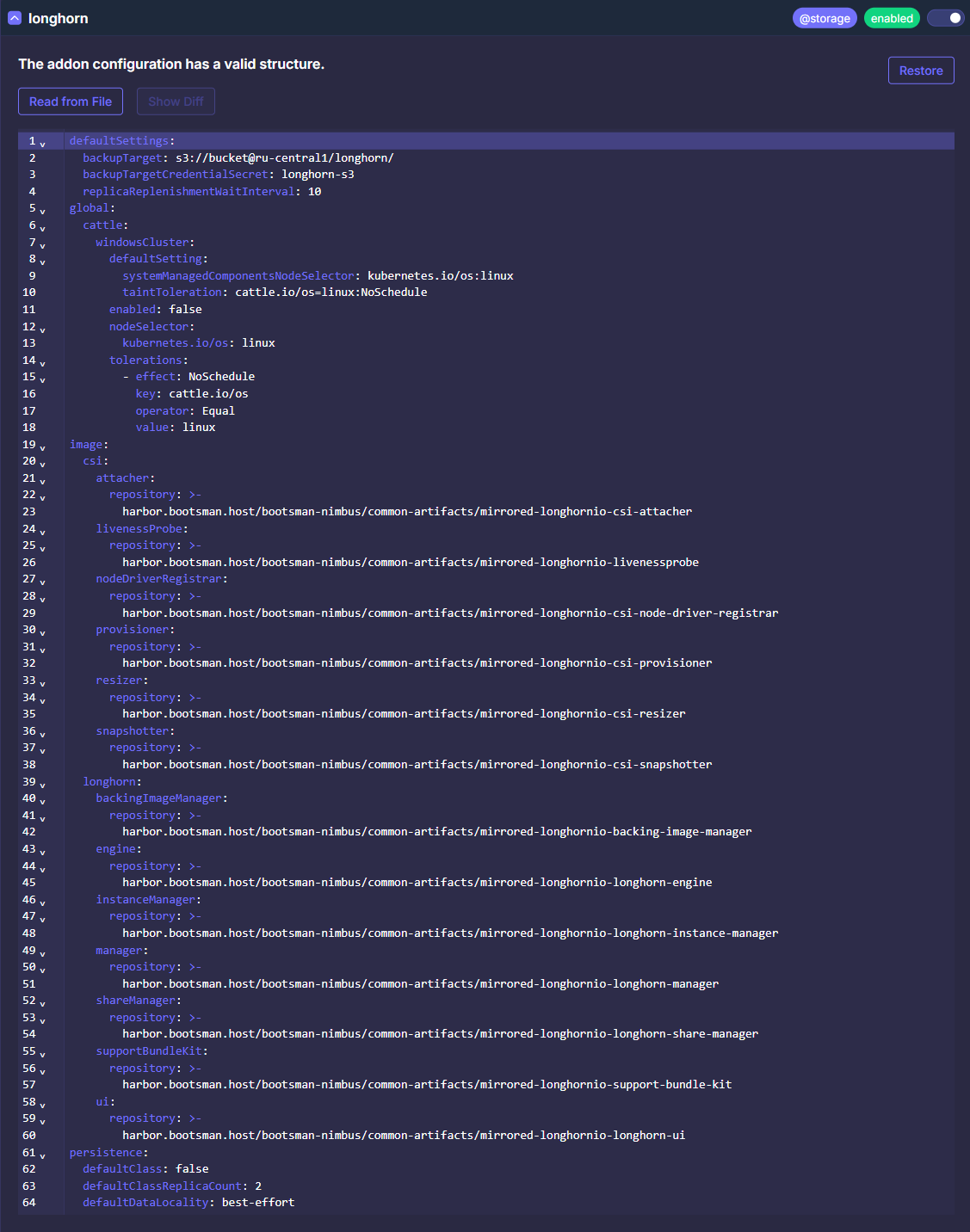The height and width of the screenshot is (1232, 970).
Task: Fold the engine block at line 43
Action: [42, 852]
